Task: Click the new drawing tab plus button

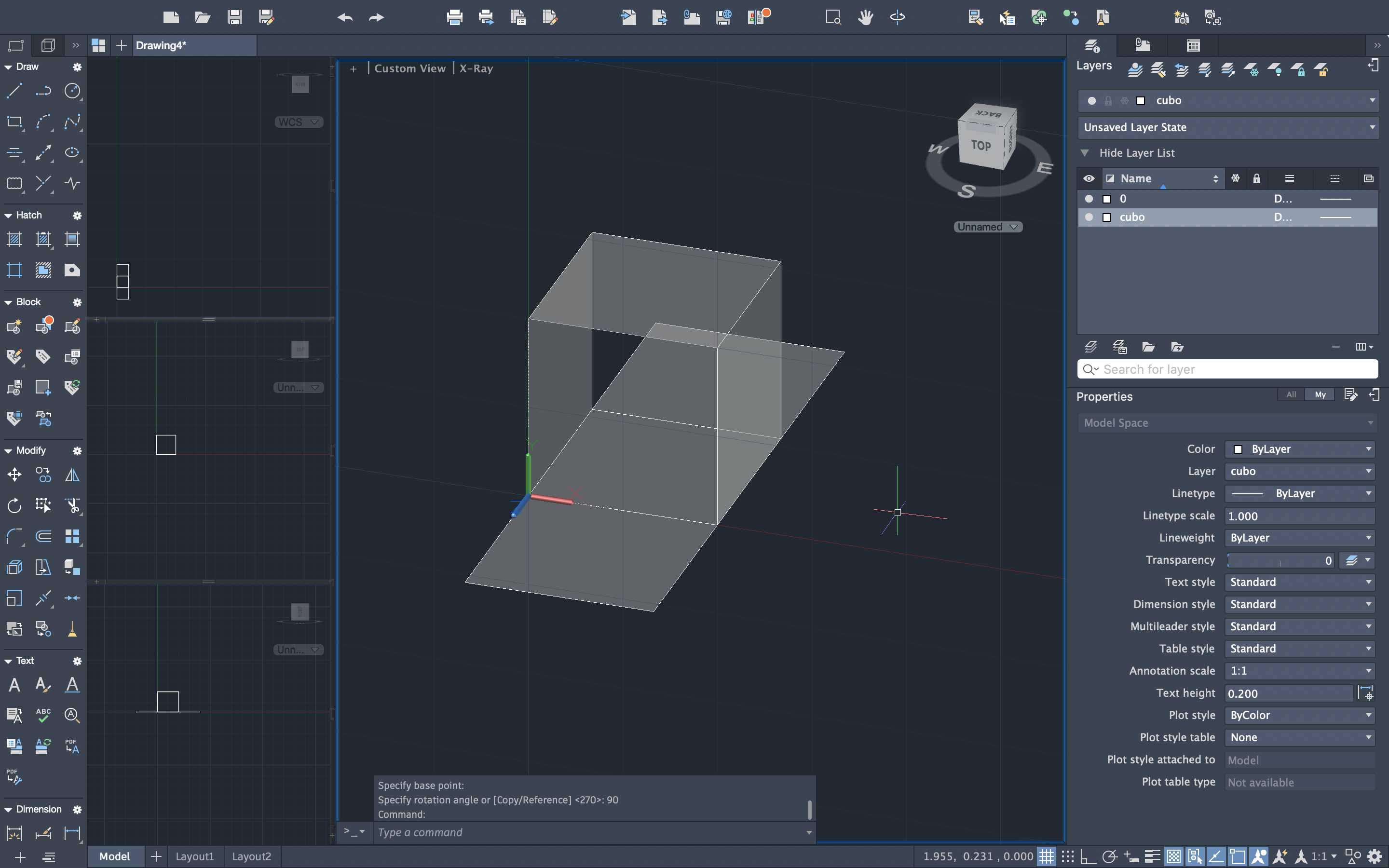Action: coord(121,45)
